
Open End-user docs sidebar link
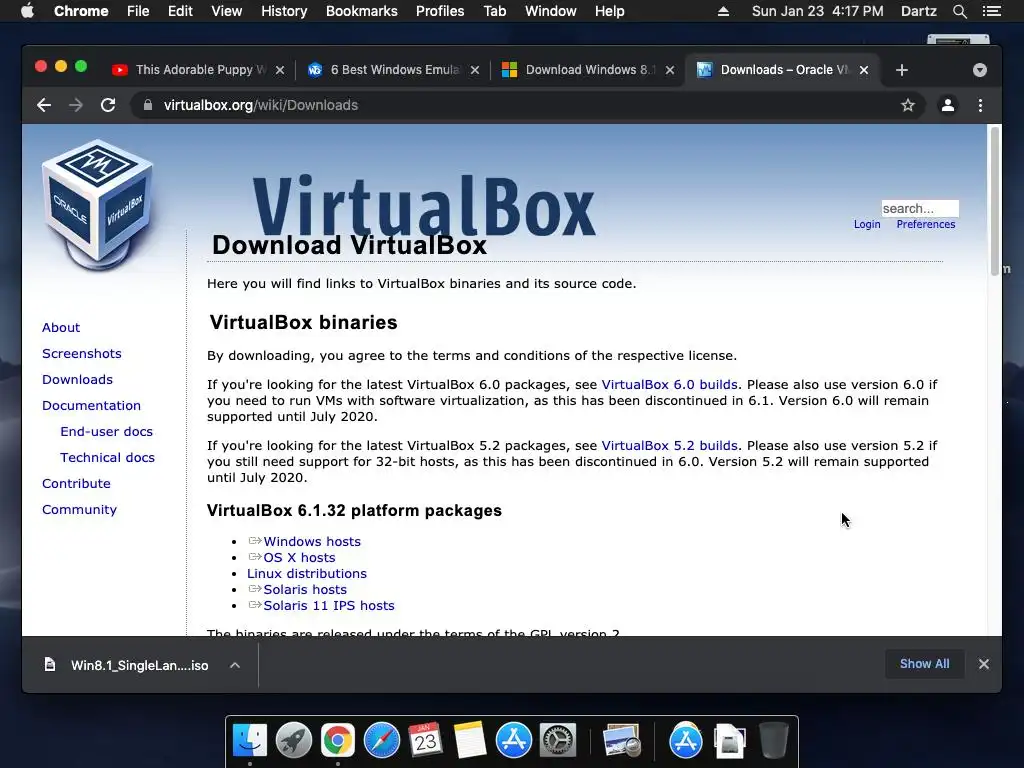pos(106,432)
